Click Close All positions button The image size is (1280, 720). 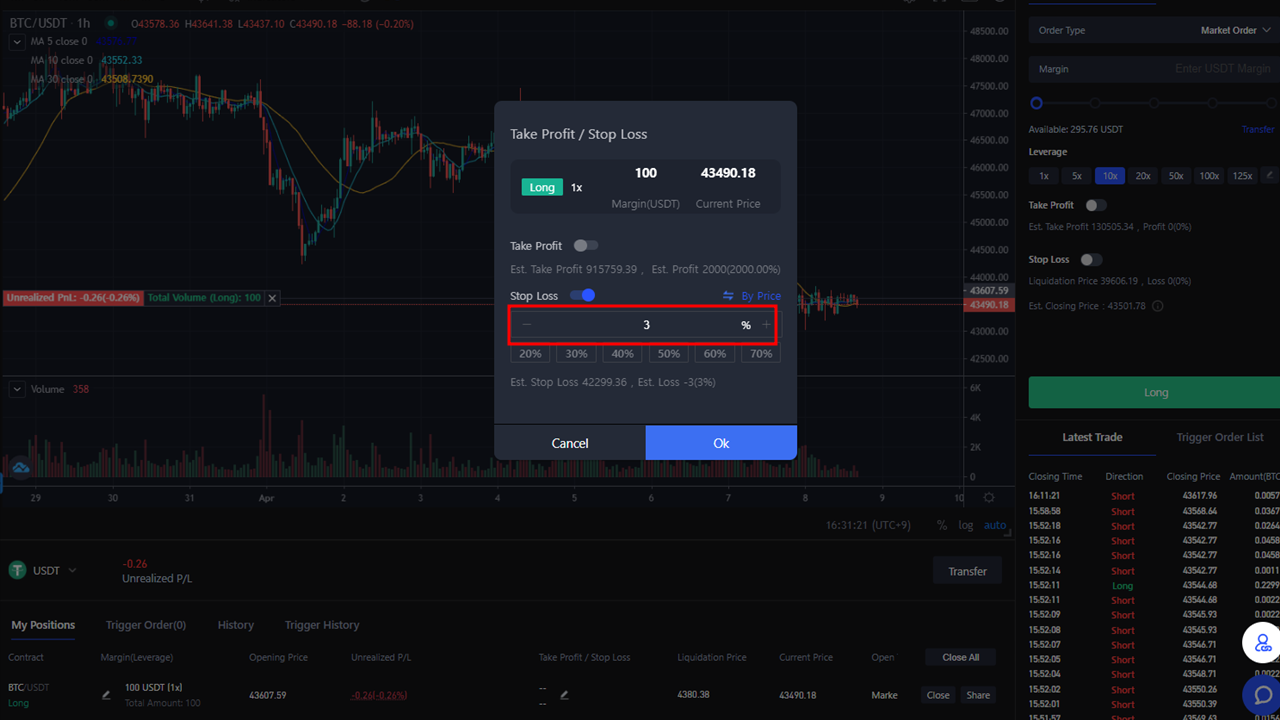pyautogui.click(x=960, y=657)
